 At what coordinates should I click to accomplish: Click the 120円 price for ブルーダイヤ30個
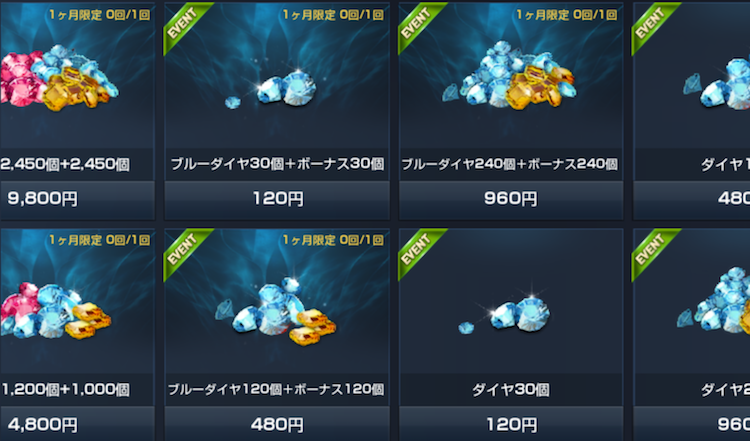277,198
